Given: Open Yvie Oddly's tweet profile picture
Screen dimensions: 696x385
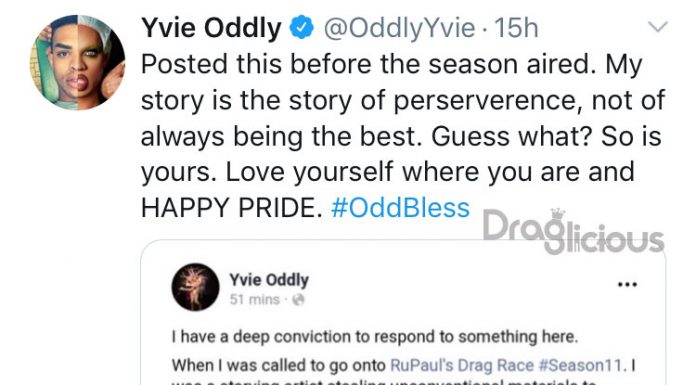Looking at the screenshot, I should [77, 62].
